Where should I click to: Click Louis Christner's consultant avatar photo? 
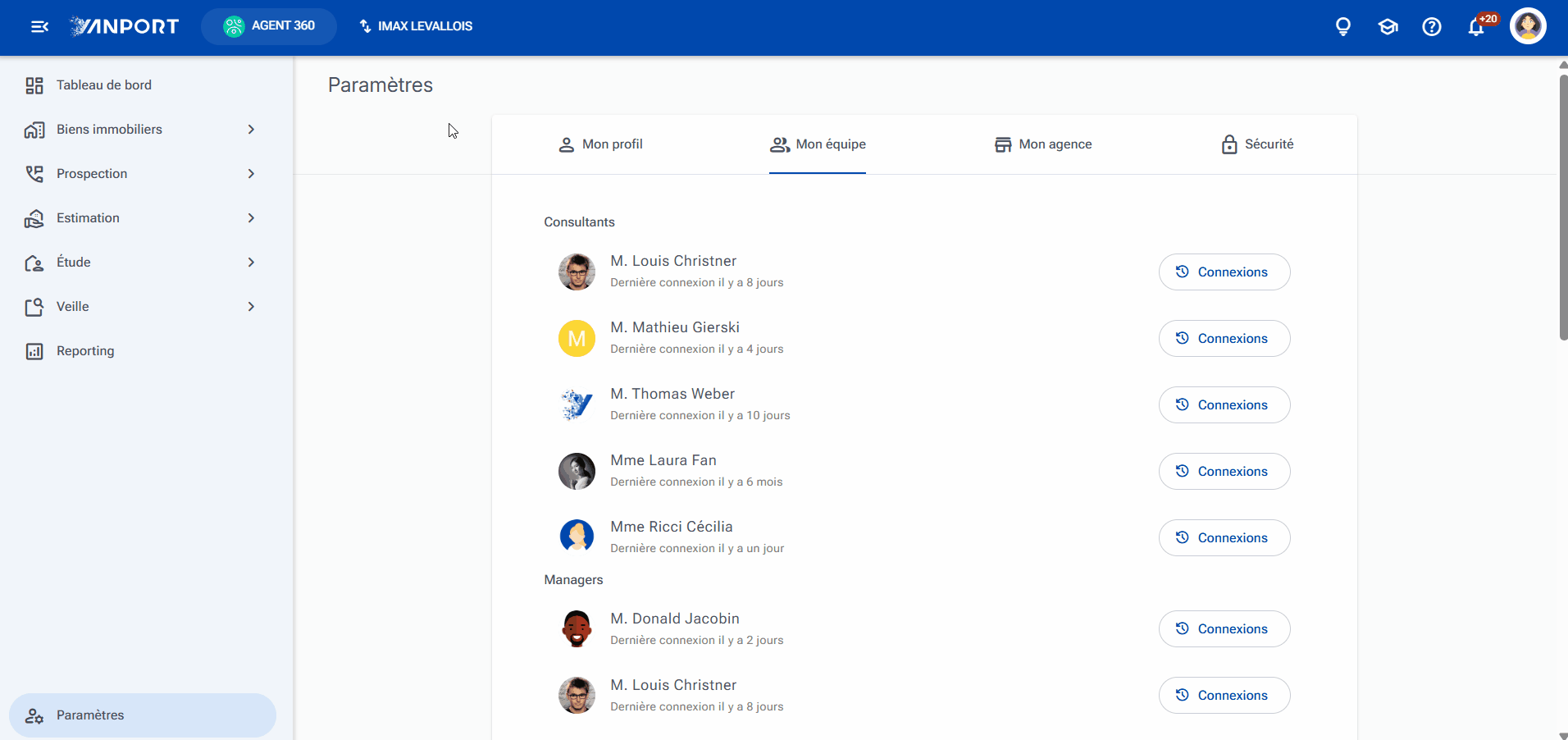pos(577,272)
